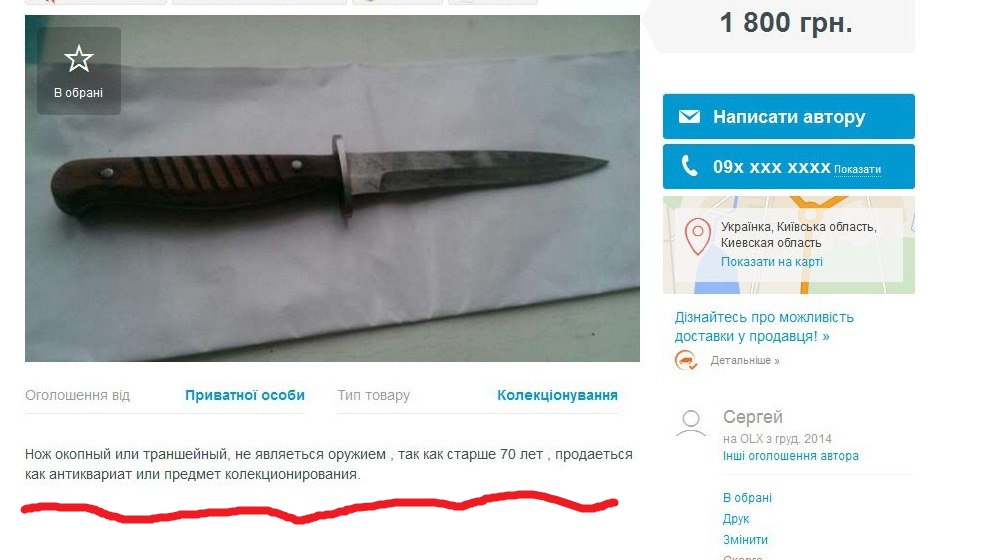
Task: Click the envelope icon in message button
Action: click(x=689, y=117)
